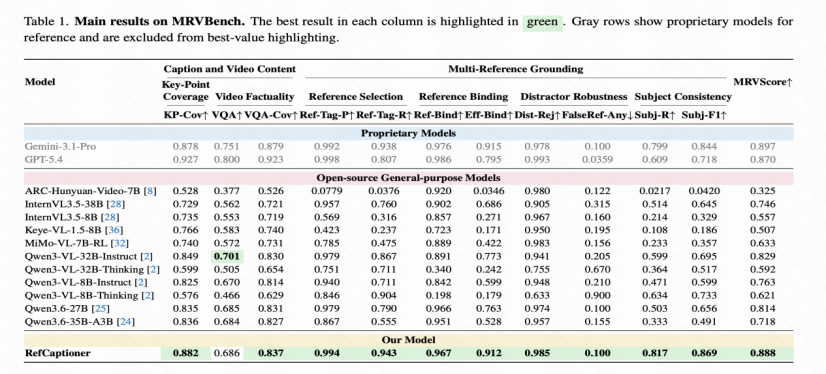826x374 pixels.
Task: Click RefCaptioner's Eff-Bind value 0.912
Action: (489, 353)
